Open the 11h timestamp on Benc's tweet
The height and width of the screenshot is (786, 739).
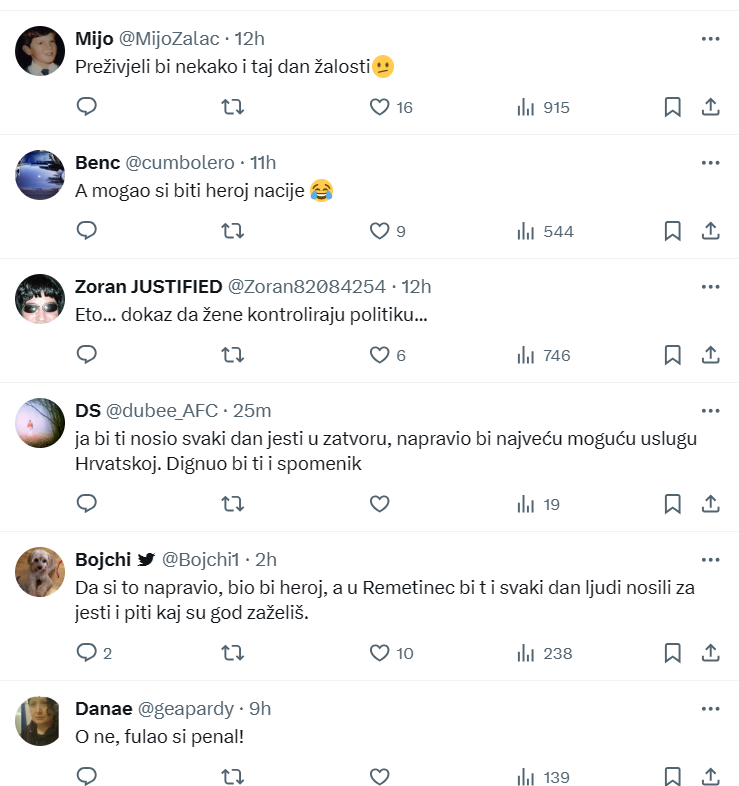(263, 162)
